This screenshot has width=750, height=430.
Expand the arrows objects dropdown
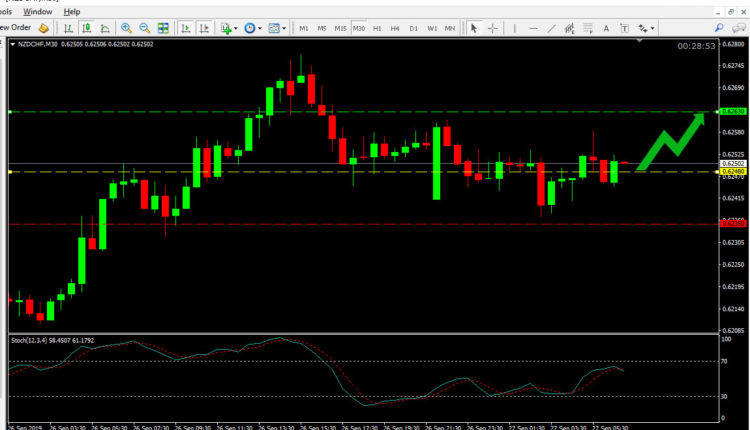coord(652,28)
